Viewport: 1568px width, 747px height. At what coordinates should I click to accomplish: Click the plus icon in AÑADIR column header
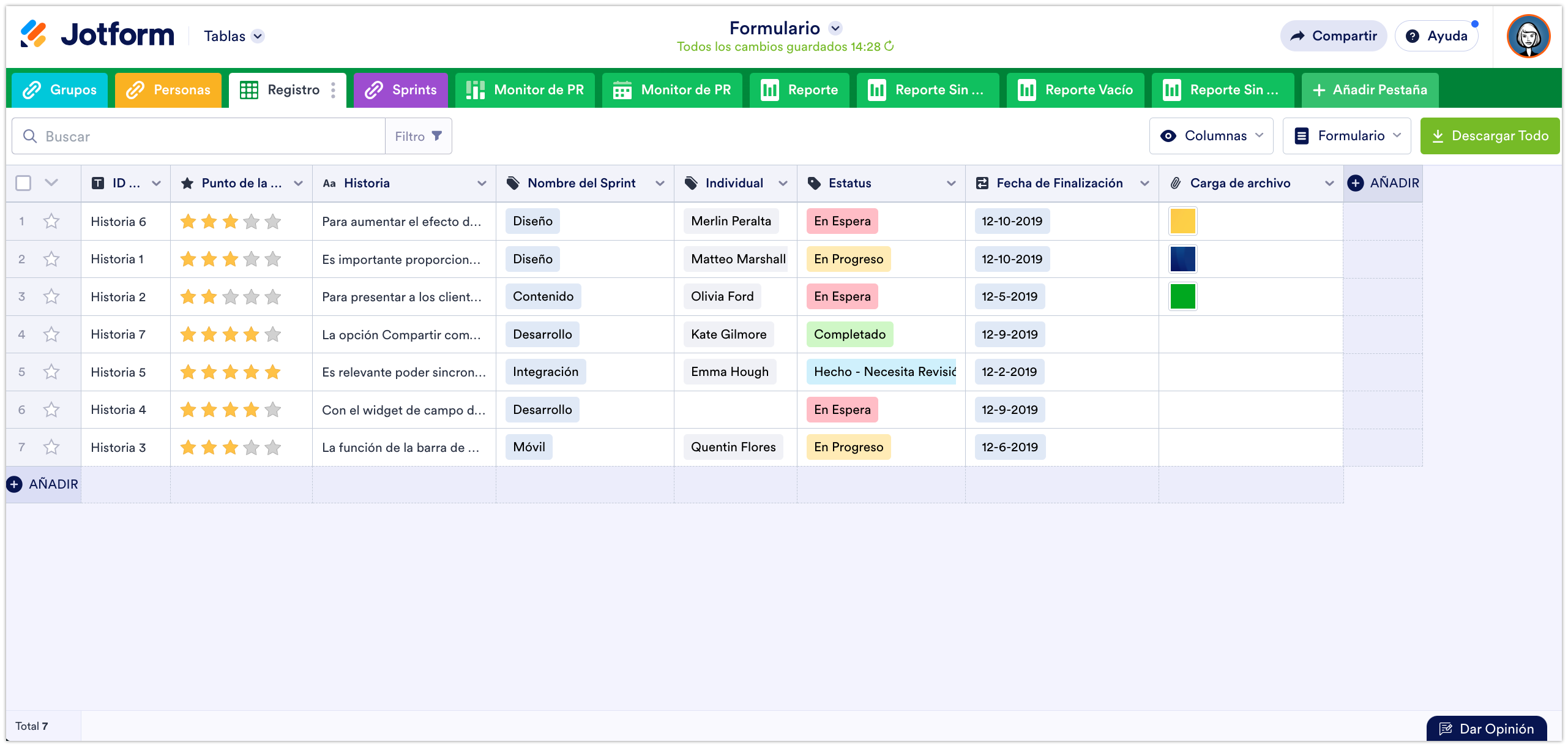[x=1356, y=183]
